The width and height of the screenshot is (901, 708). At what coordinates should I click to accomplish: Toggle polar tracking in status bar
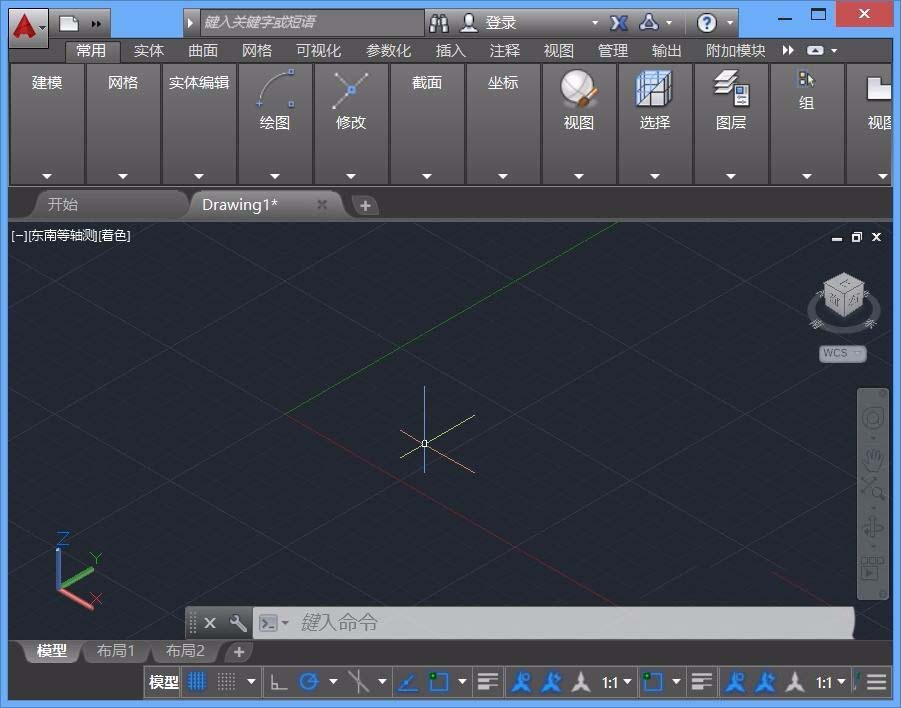[309, 682]
